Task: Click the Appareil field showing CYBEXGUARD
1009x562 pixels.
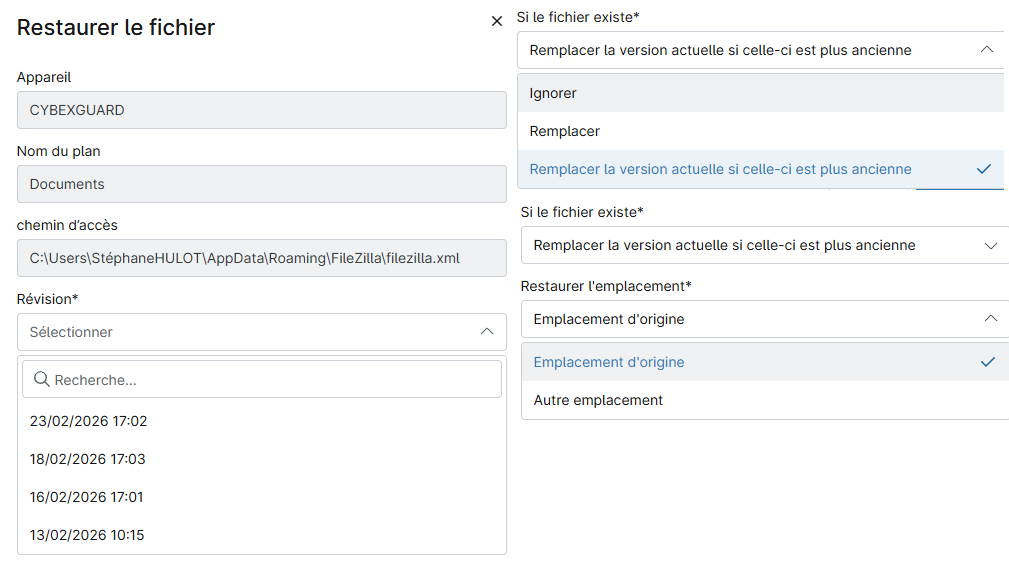Action: (x=261, y=110)
